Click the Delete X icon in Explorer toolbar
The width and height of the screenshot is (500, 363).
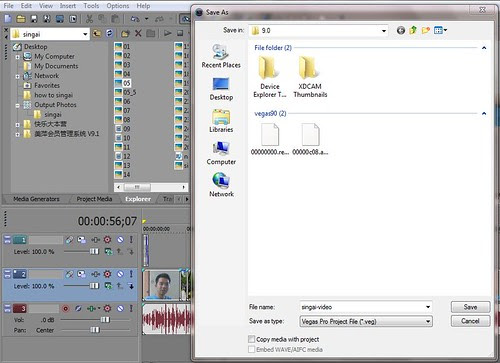point(138,33)
